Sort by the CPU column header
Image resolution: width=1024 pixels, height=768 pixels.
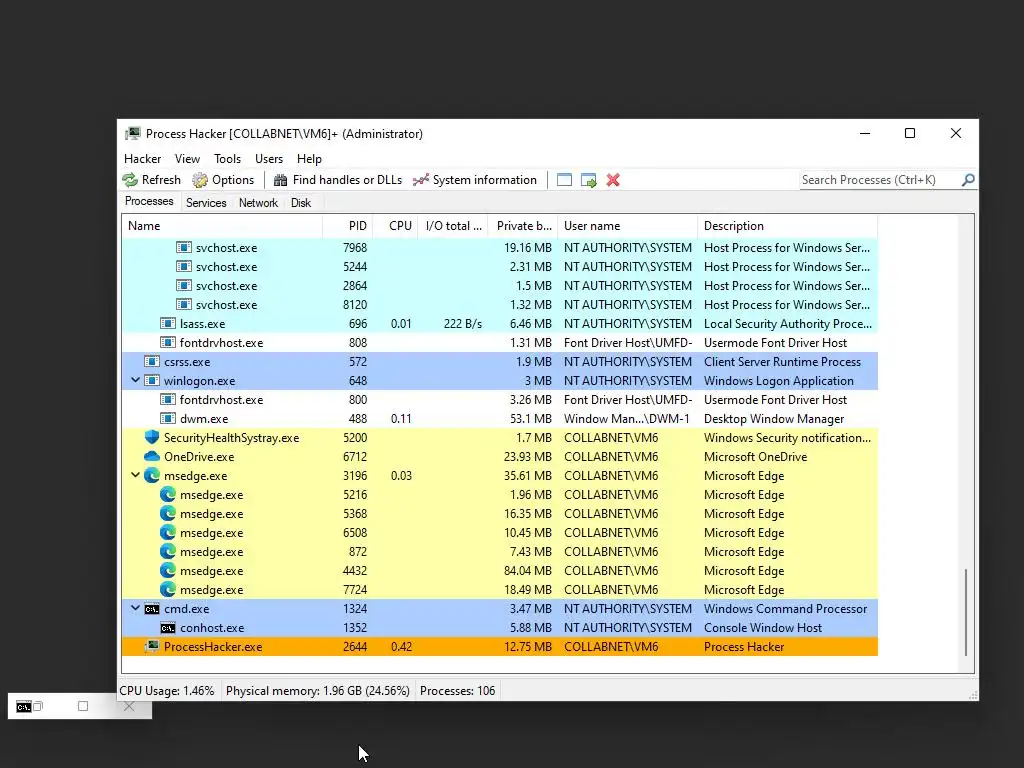pyautogui.click(x=395, y=226)
